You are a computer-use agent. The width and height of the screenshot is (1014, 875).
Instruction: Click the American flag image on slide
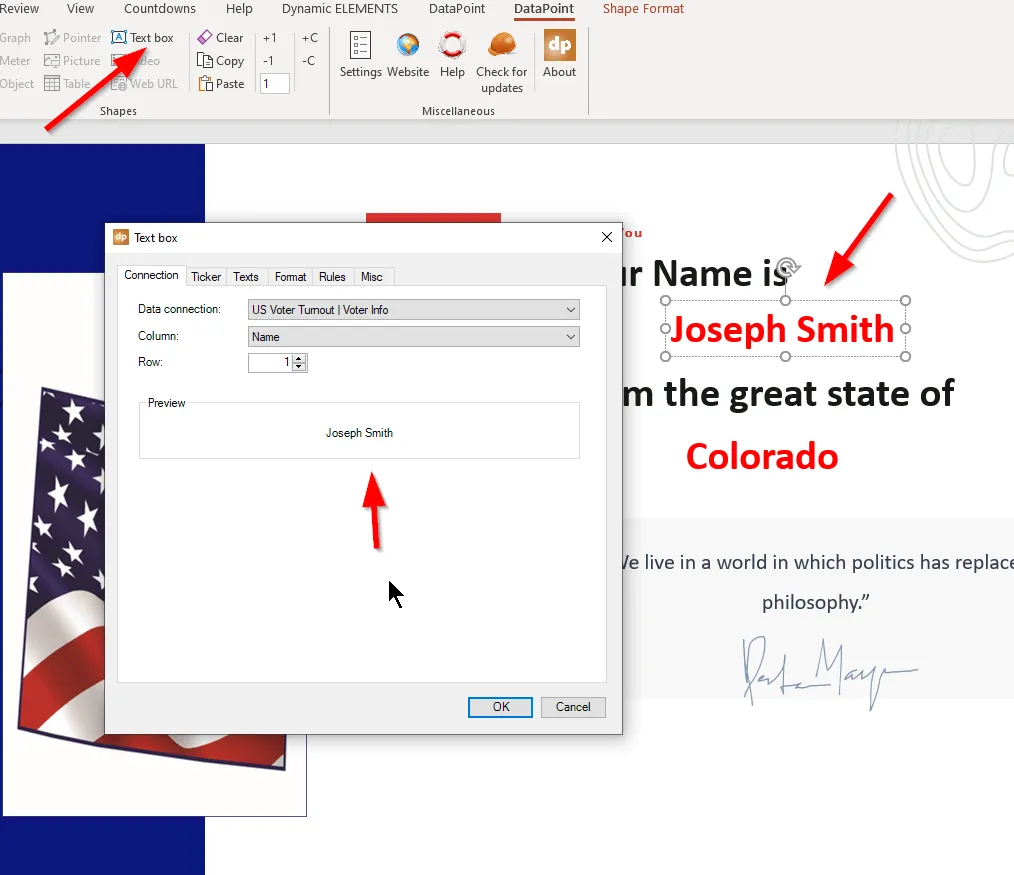tap(61, 563)
